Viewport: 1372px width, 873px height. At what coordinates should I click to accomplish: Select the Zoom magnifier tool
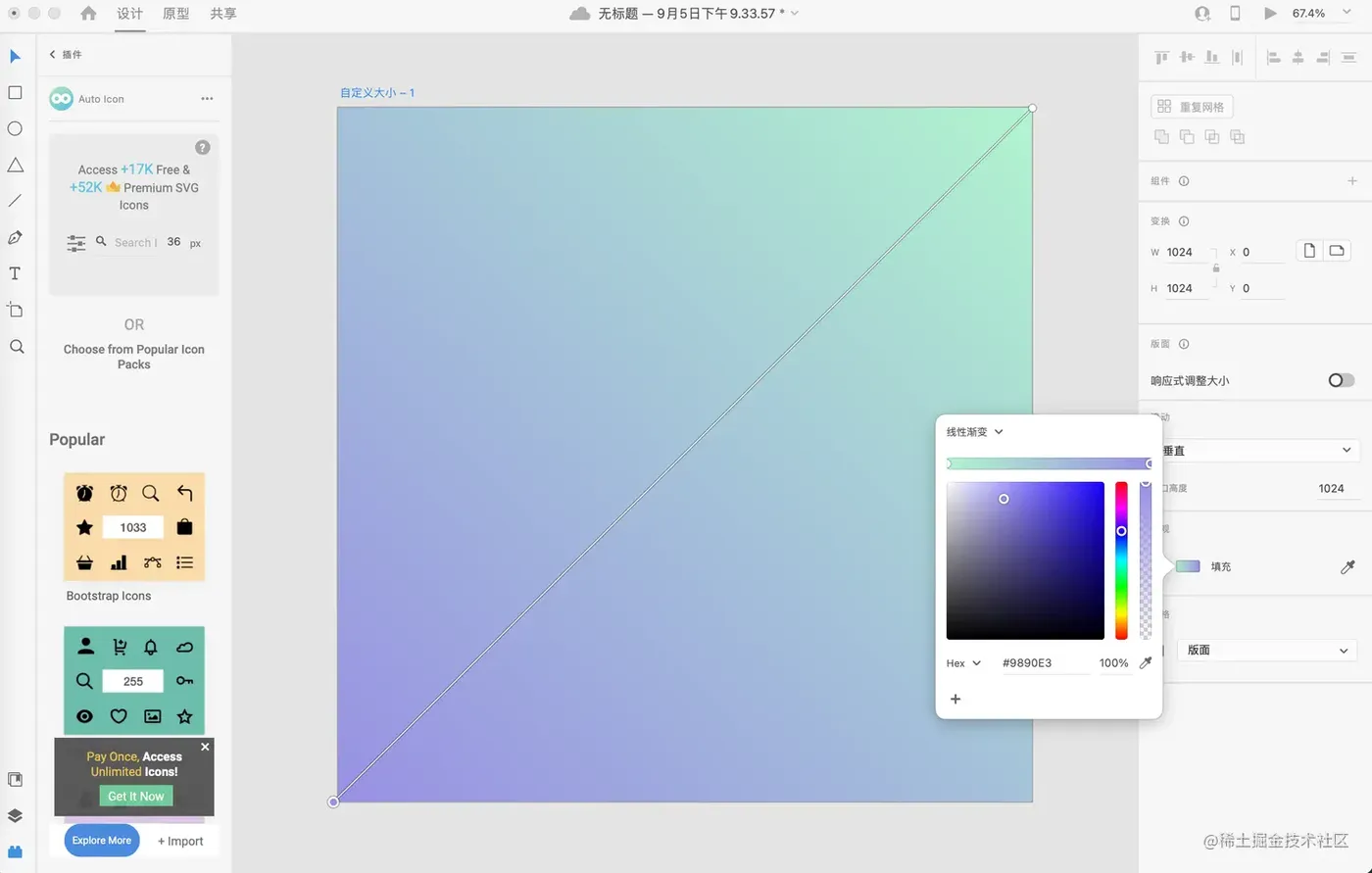pos(16,346)
